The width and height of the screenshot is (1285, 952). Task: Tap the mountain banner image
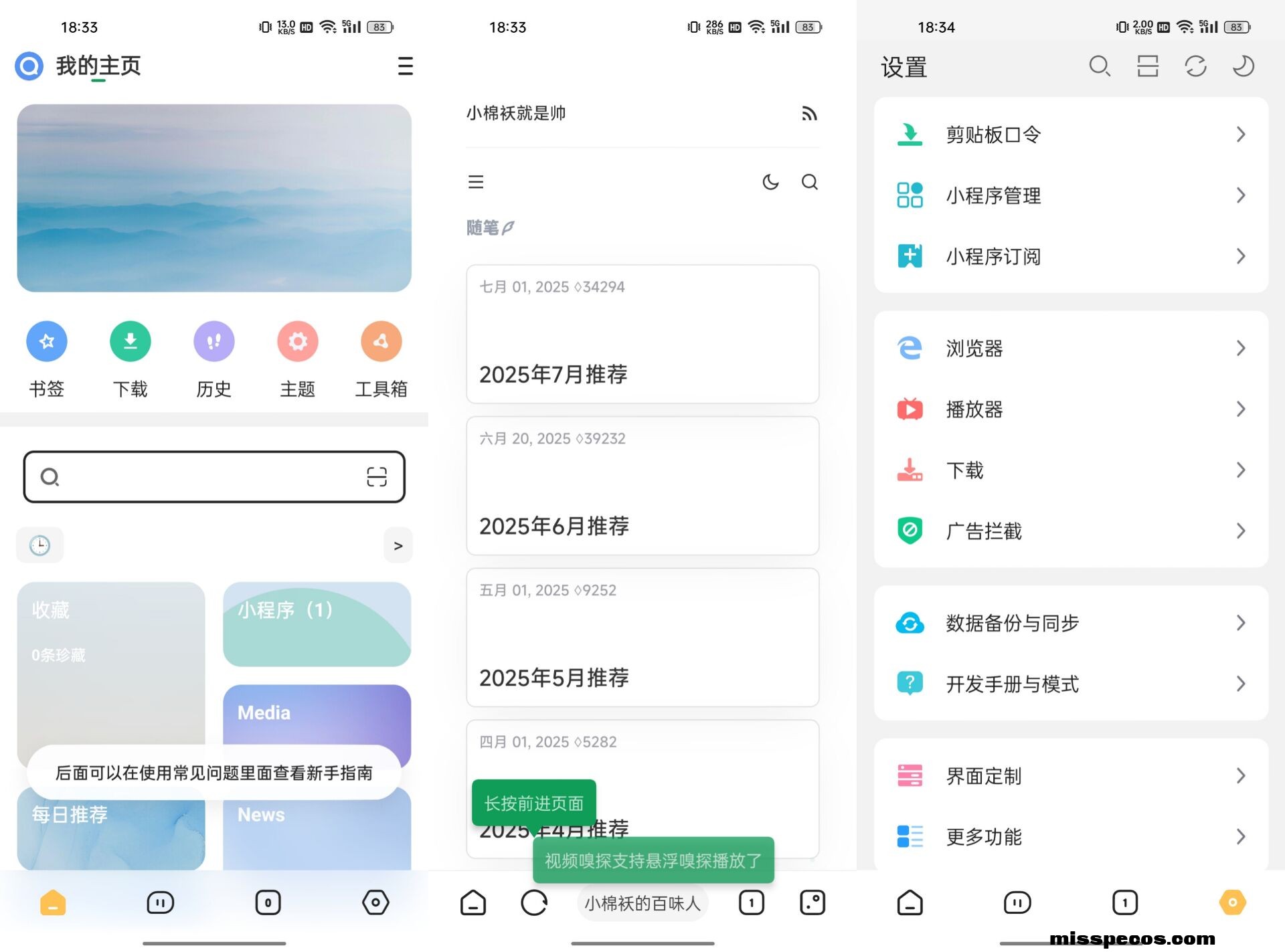tap(214, 198)
